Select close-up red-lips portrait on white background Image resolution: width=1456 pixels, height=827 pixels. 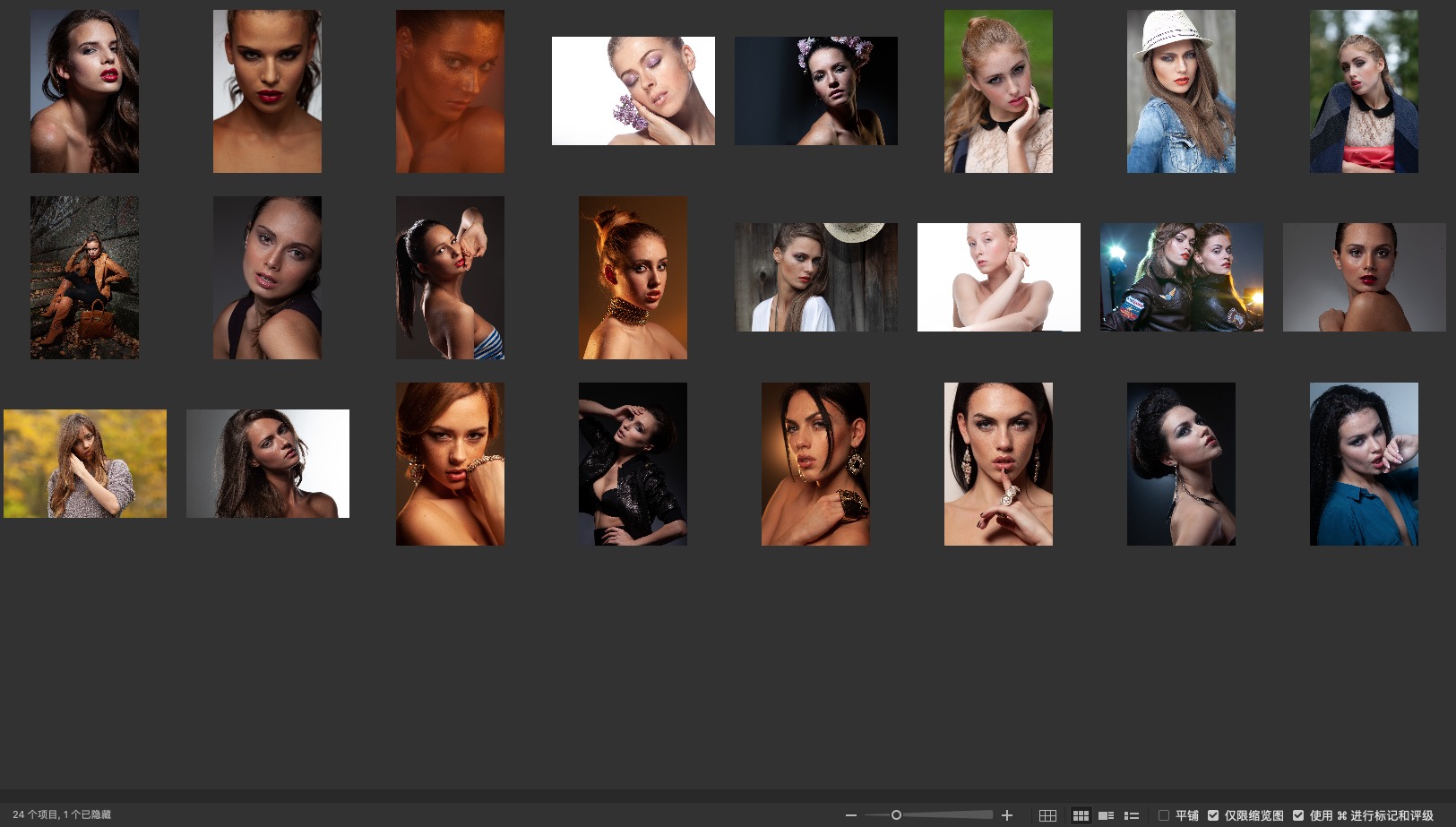(x=267, y=91)
